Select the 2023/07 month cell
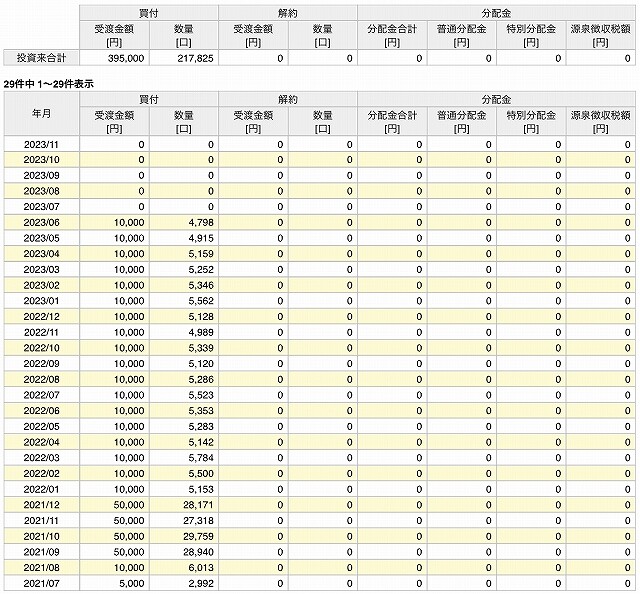Viewport: 640px width, 594px height. coord(41,207)
